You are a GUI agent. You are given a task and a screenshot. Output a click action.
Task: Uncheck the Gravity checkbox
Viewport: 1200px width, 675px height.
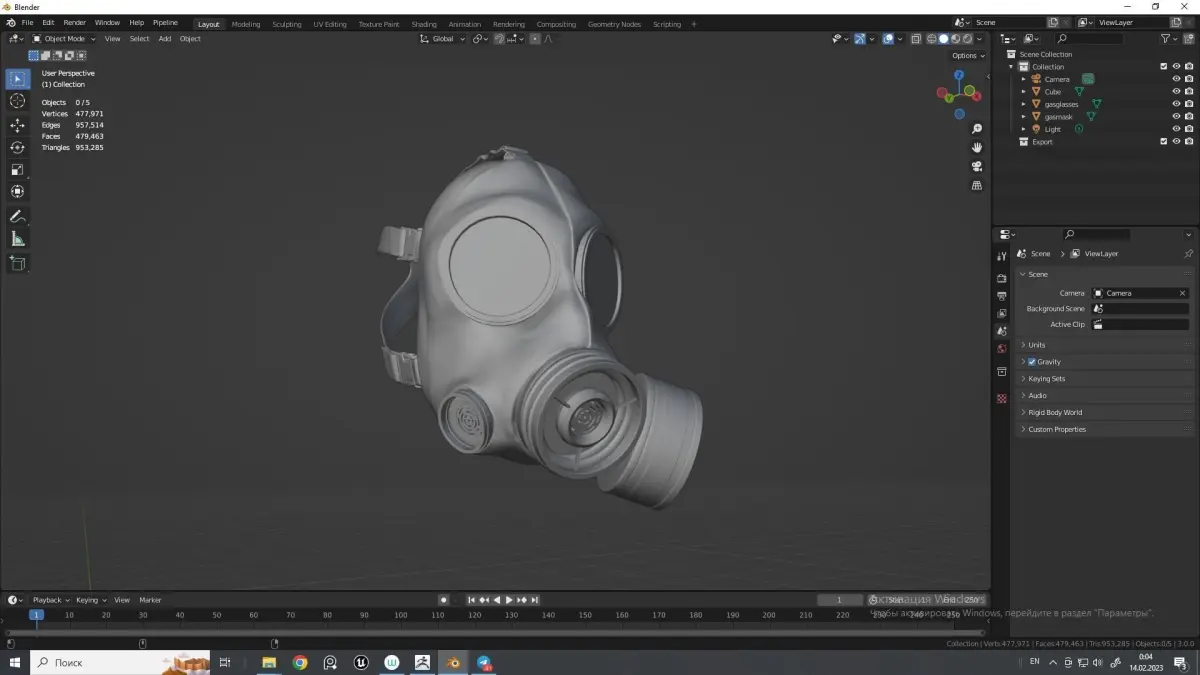(1032, 362)
